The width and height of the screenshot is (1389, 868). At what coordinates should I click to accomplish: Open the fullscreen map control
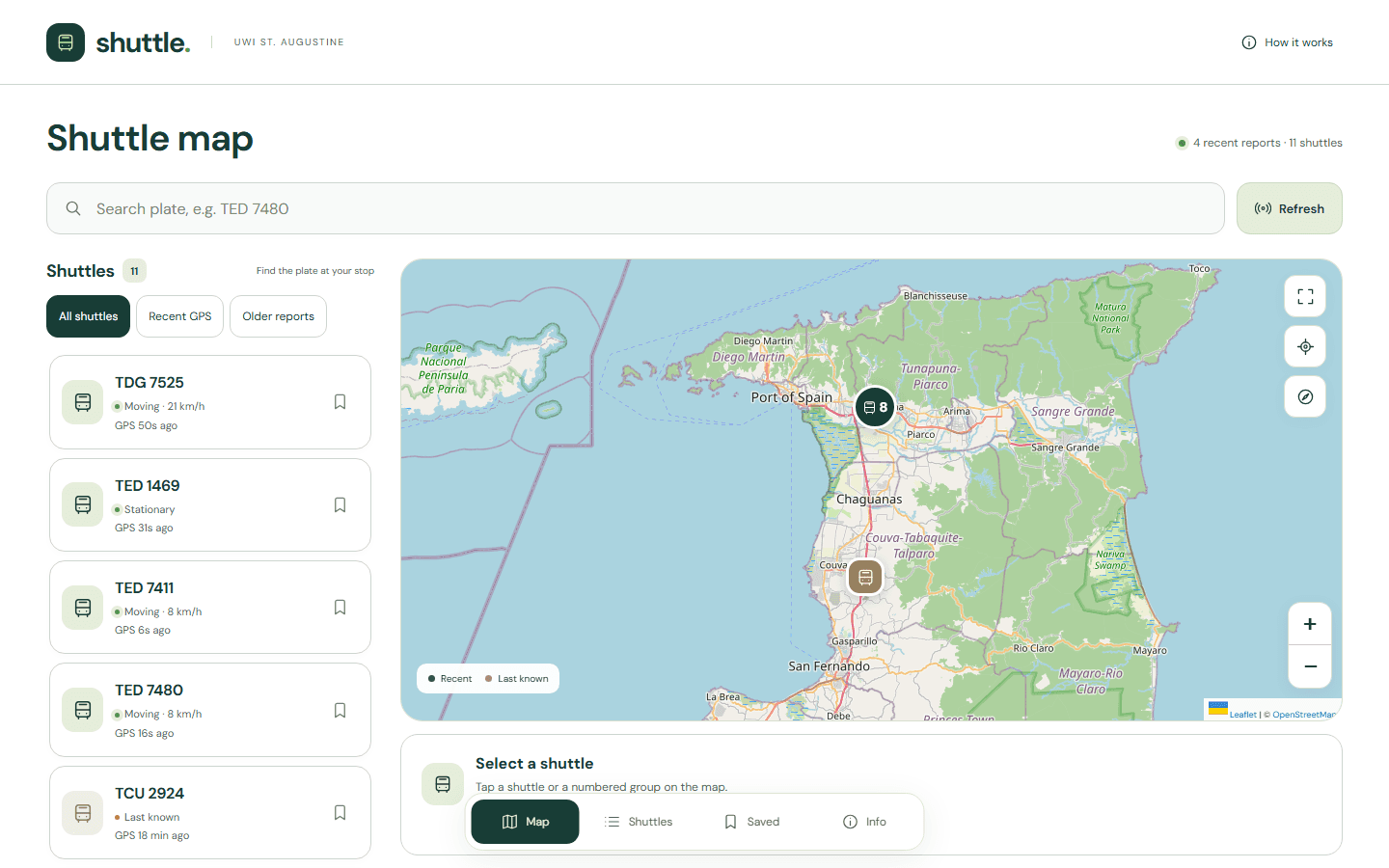click(x=1305, y=297)
